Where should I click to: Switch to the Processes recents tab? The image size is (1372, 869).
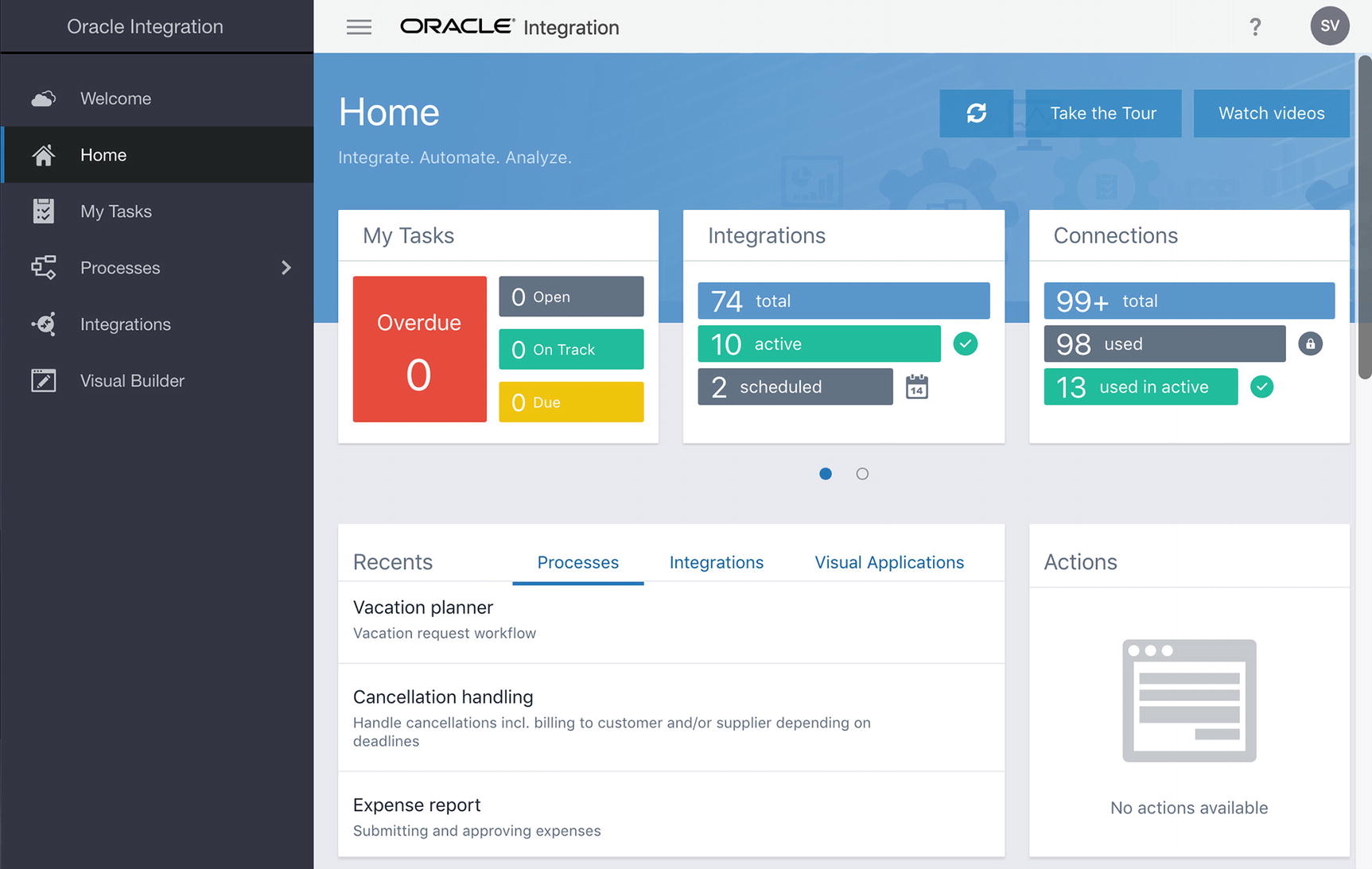point(578,563)
